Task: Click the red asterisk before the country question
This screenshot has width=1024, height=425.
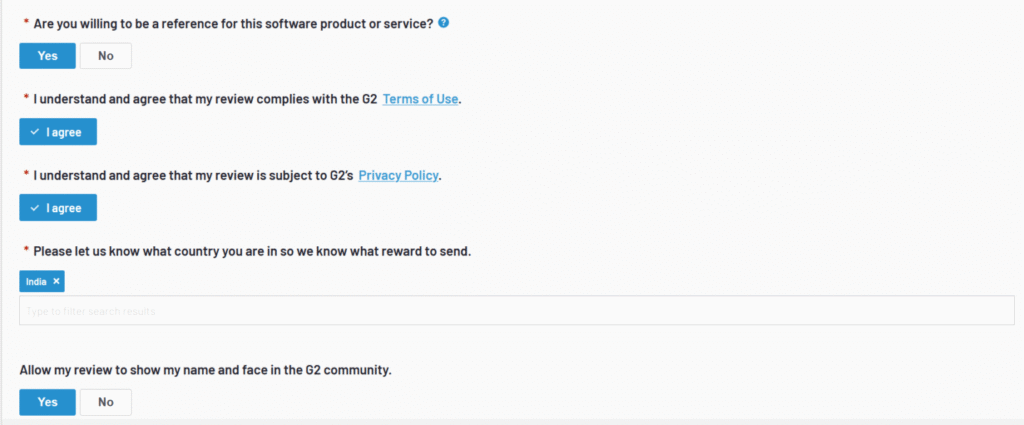Action: tap(25, 250)
